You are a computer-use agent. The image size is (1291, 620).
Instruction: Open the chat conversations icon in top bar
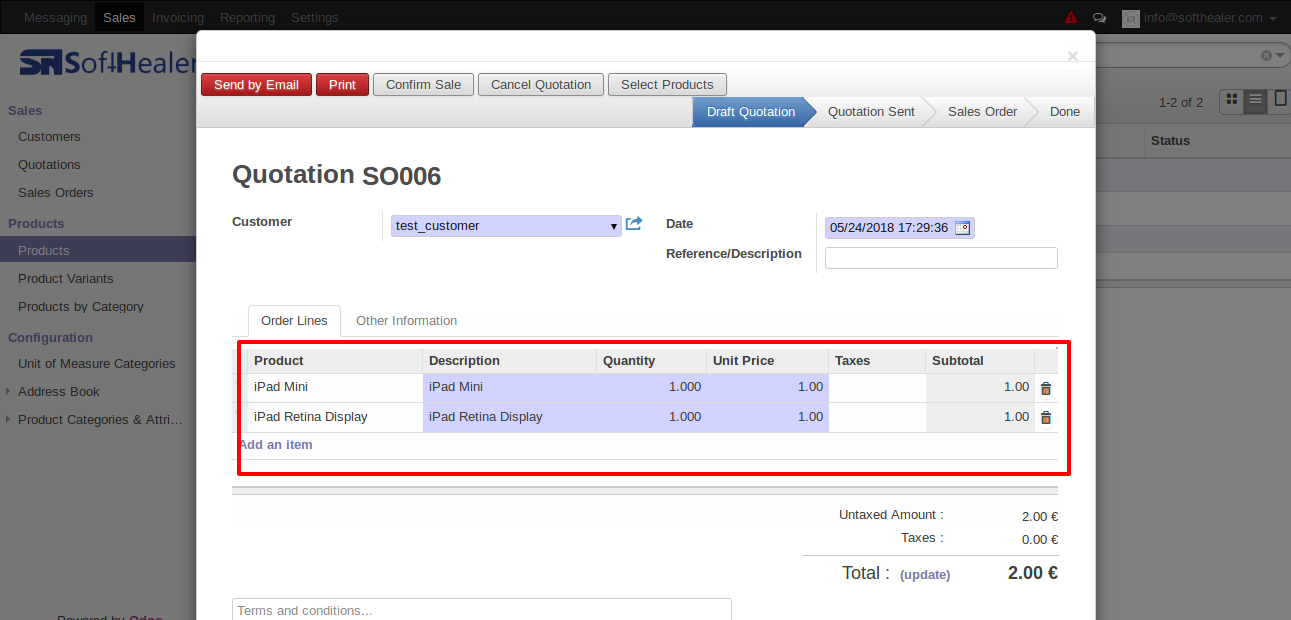click(1100, 17)
